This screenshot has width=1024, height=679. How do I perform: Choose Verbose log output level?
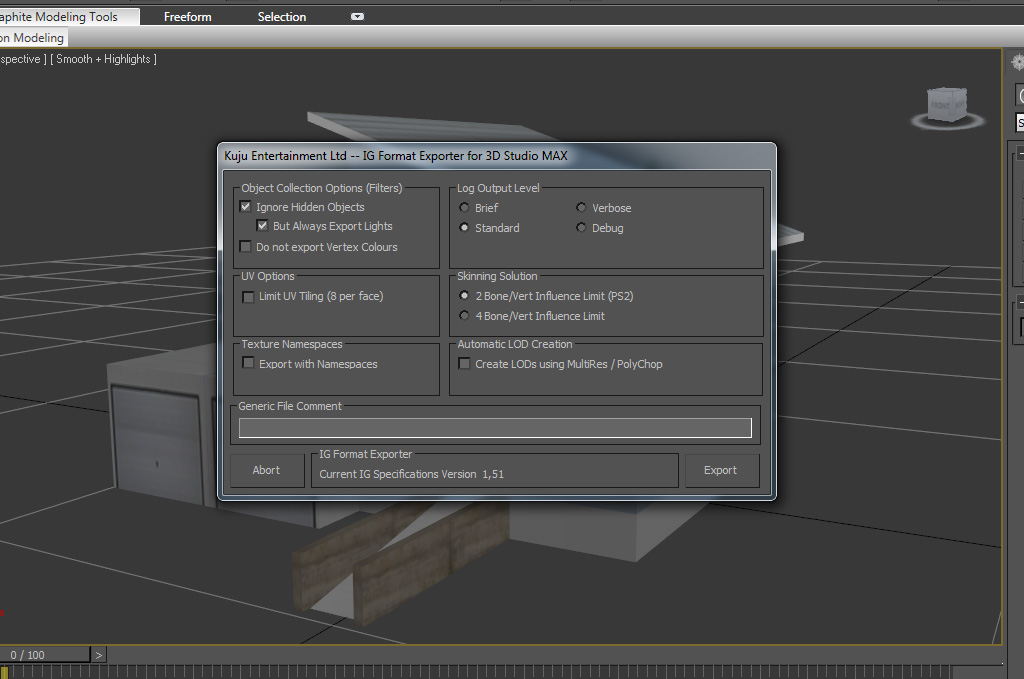(582, 208)
